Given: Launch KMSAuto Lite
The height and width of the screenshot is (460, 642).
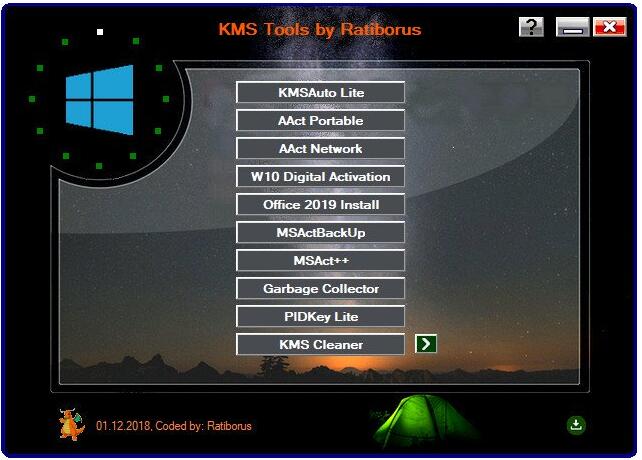Looking at the screenshot, I should [321, 92].
